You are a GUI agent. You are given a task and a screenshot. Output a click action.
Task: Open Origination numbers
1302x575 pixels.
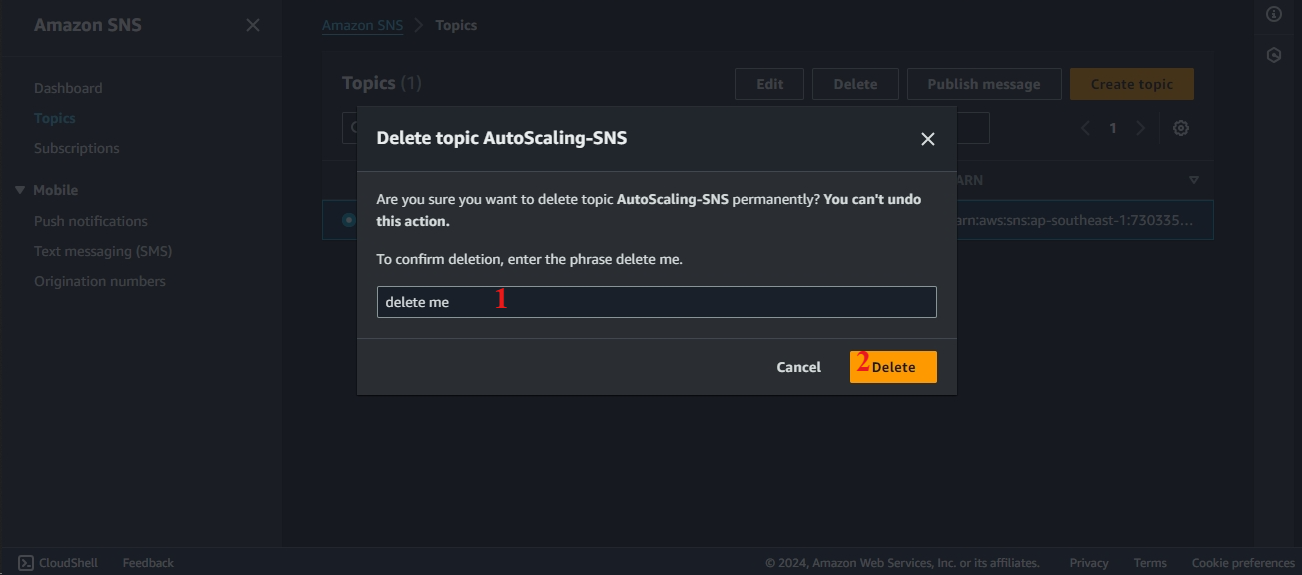(x=100, y=281)
